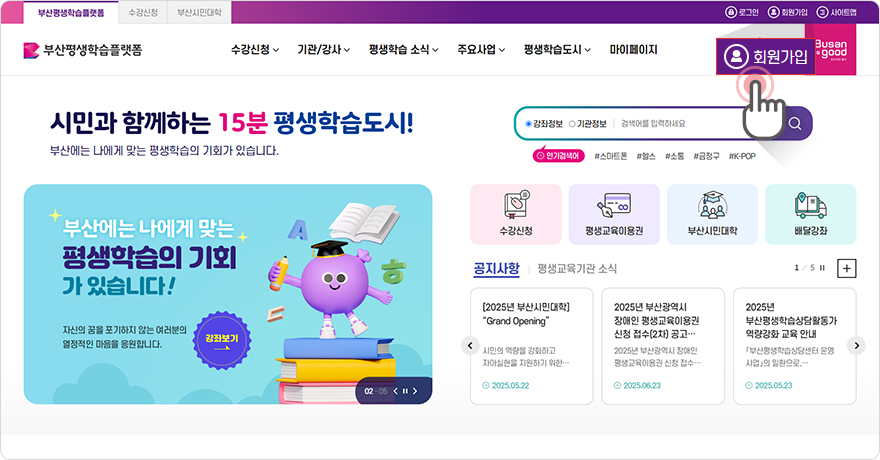Expand the 수강신청 navigation dropdown
Image resolution: width=880 pixels, height=460 pixels.
255,50
